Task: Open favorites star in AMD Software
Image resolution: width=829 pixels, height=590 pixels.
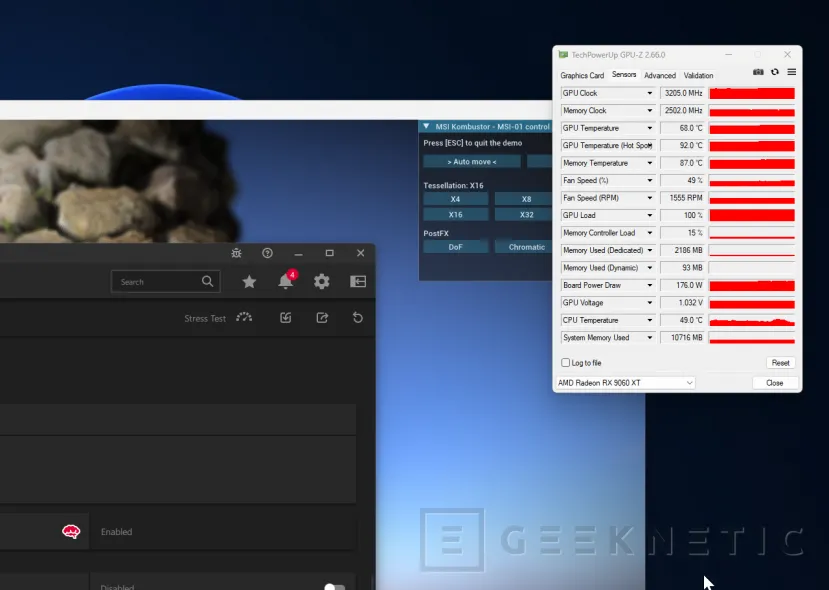Action: [249, 282]
